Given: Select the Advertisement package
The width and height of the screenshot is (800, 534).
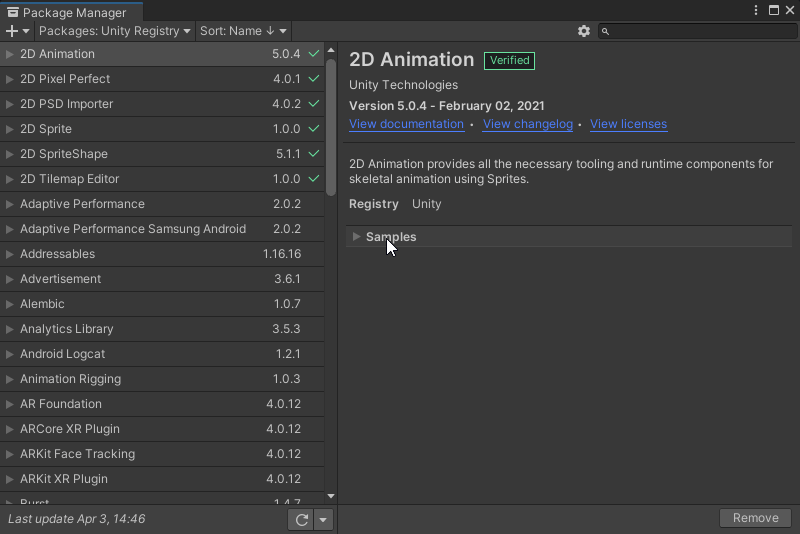Looking at the screenshot, I should tap(162, 279).
